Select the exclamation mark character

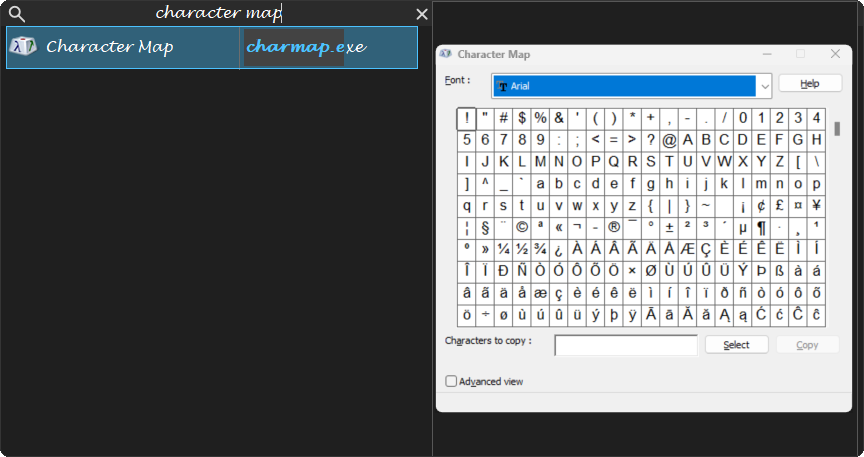tap(467, 119)
